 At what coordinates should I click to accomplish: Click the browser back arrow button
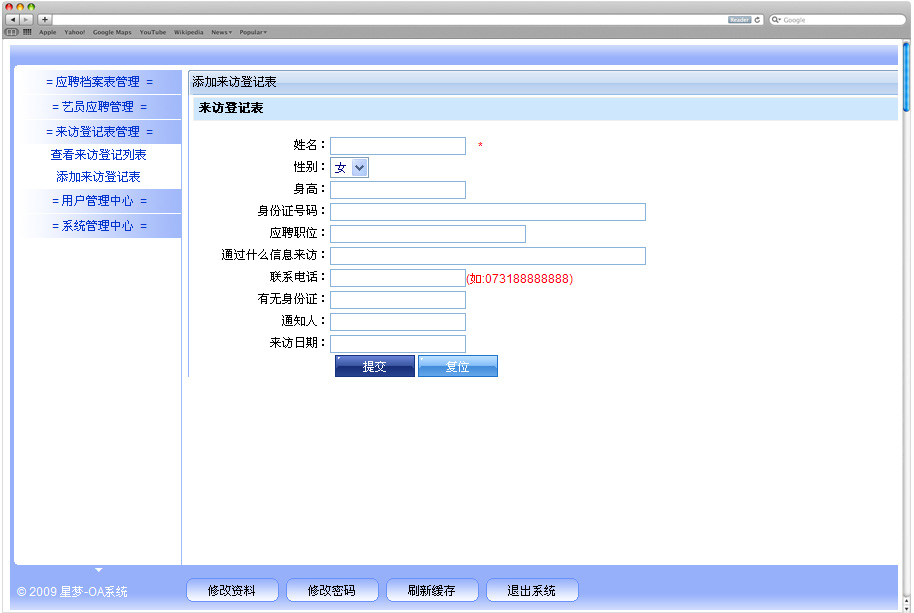(13, 20)
